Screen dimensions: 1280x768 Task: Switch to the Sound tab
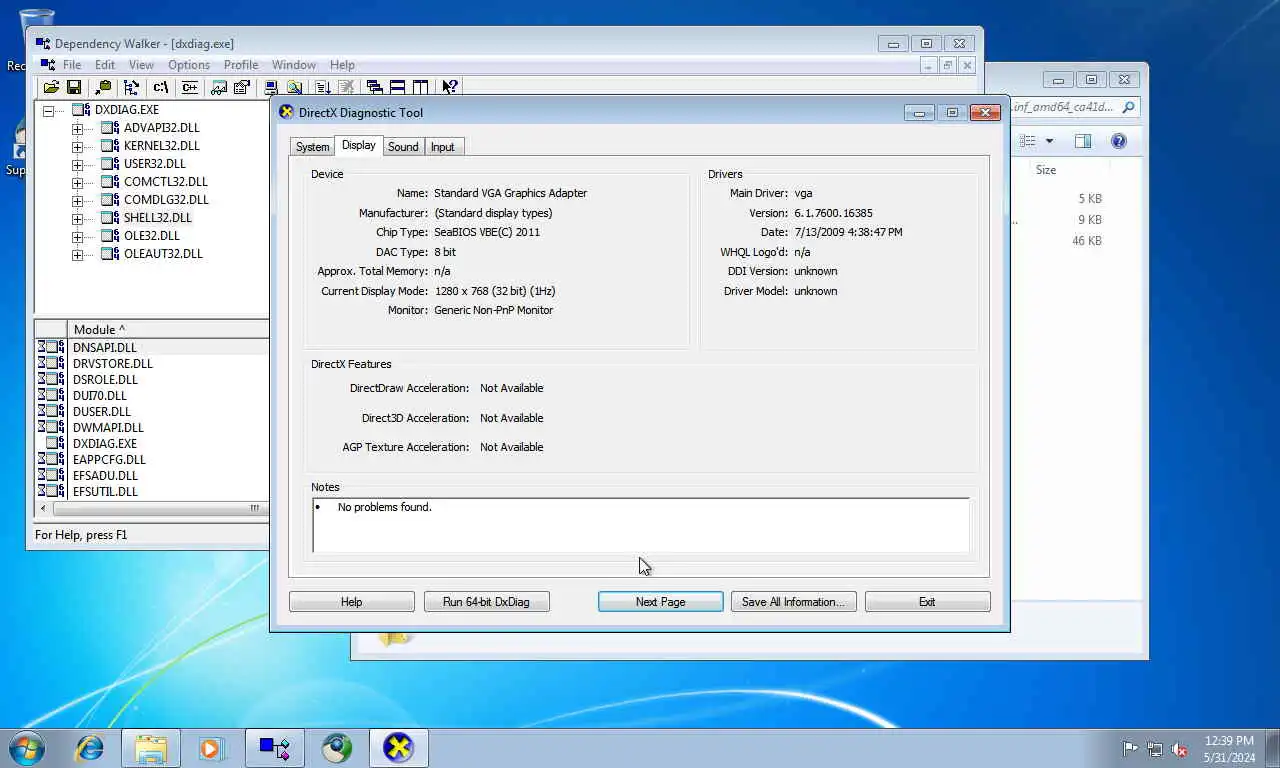click(403, 147)
